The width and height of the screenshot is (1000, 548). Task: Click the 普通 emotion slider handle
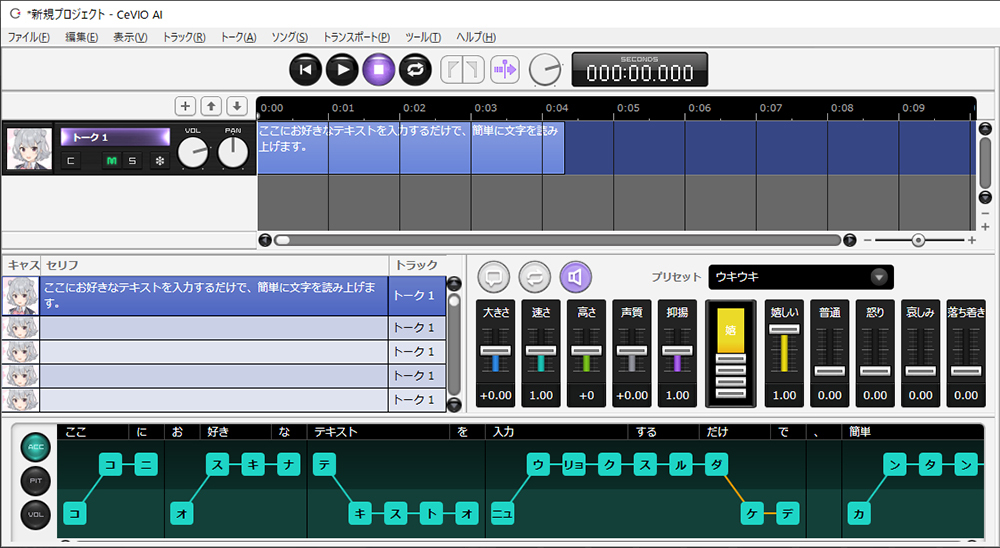tap(830, 371)
